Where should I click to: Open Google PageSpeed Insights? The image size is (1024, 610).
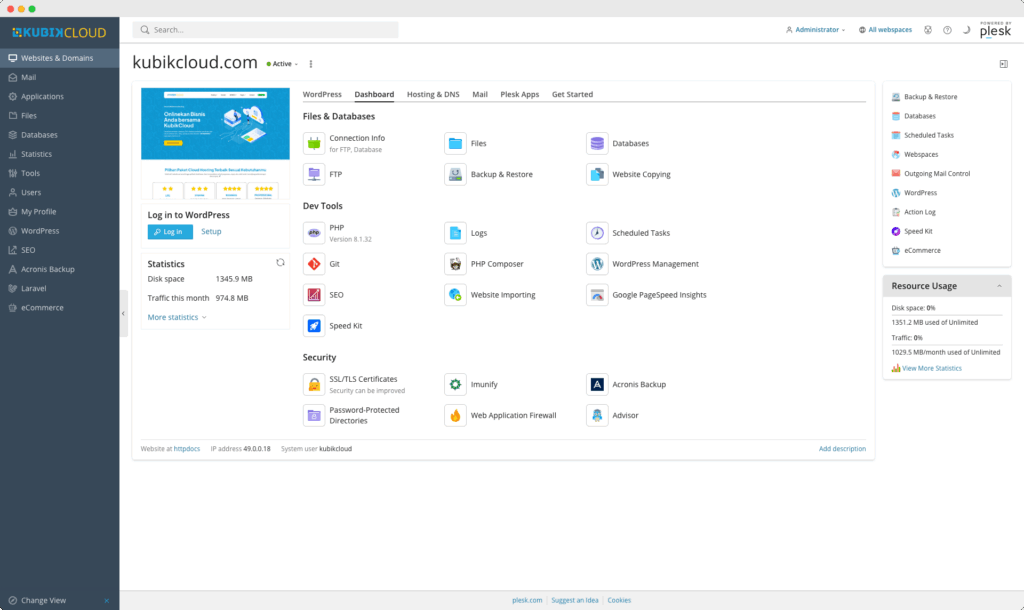647,295
